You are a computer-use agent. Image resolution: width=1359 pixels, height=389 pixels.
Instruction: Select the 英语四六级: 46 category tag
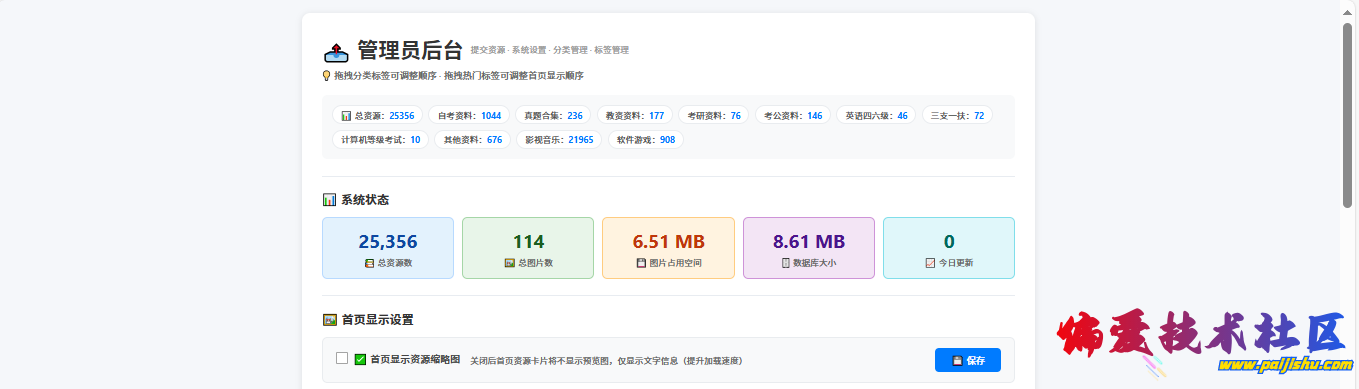(x=876, y=115)
